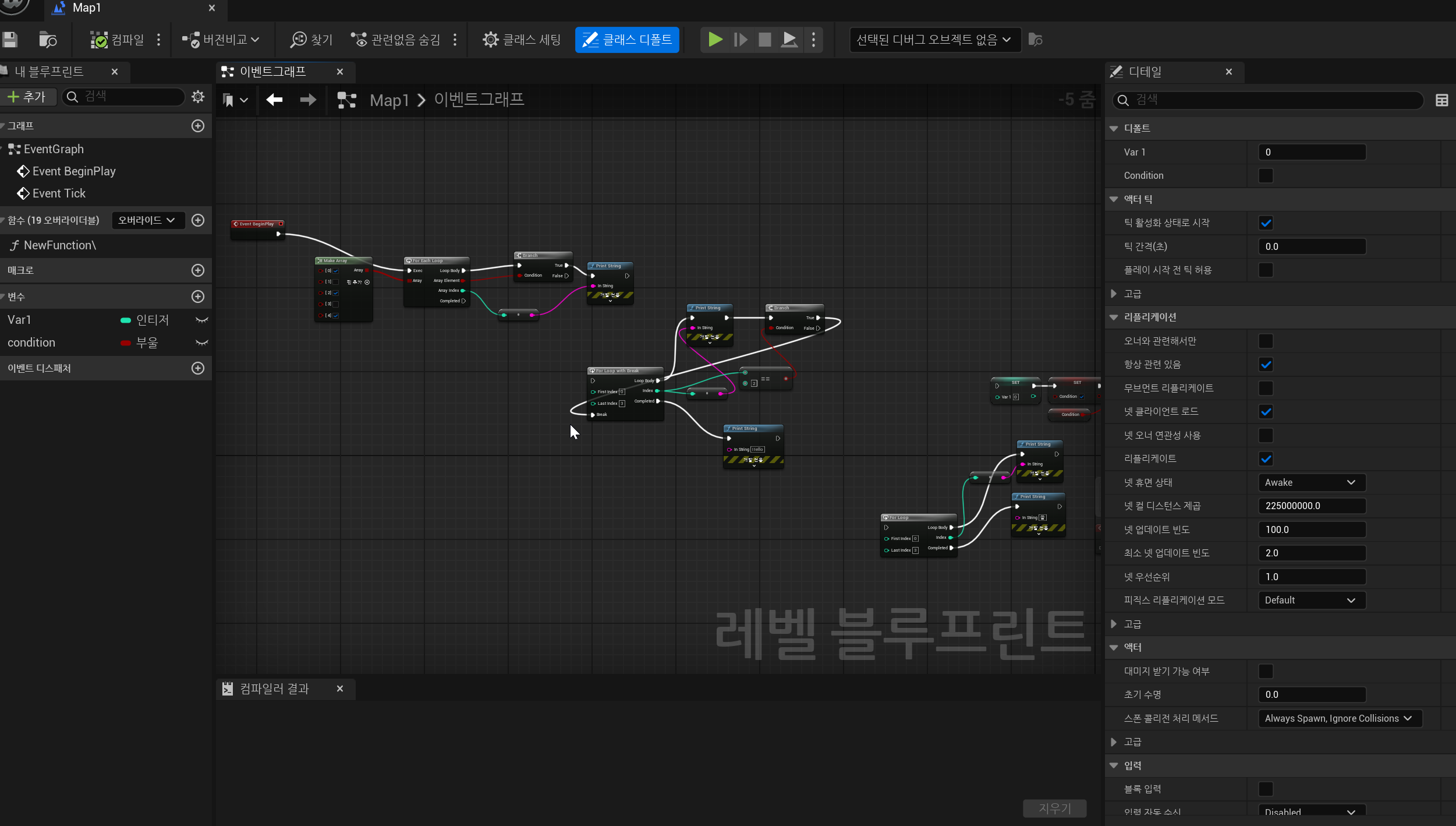Open settings gear in My Blueprint panel
The image size is (1456, 826).
[x=198, y=97]
